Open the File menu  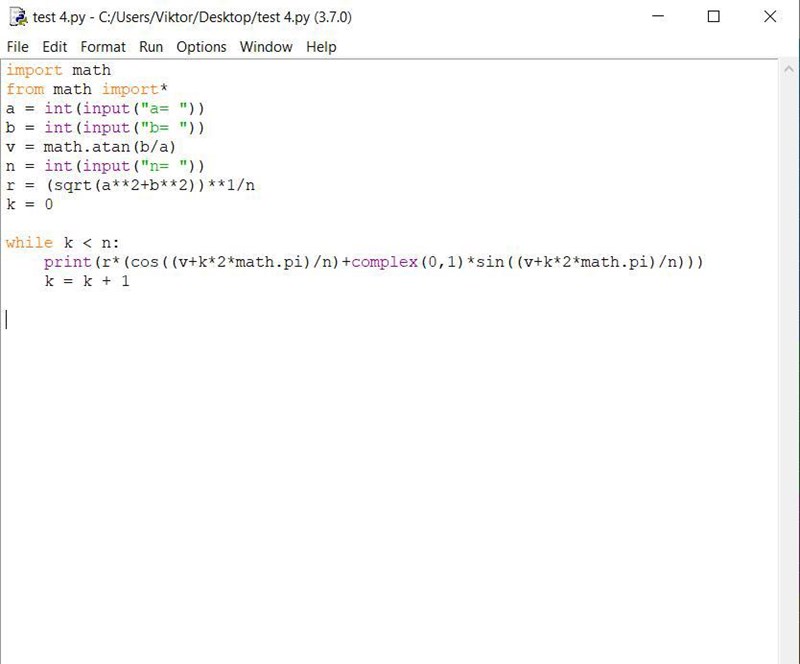18,47
